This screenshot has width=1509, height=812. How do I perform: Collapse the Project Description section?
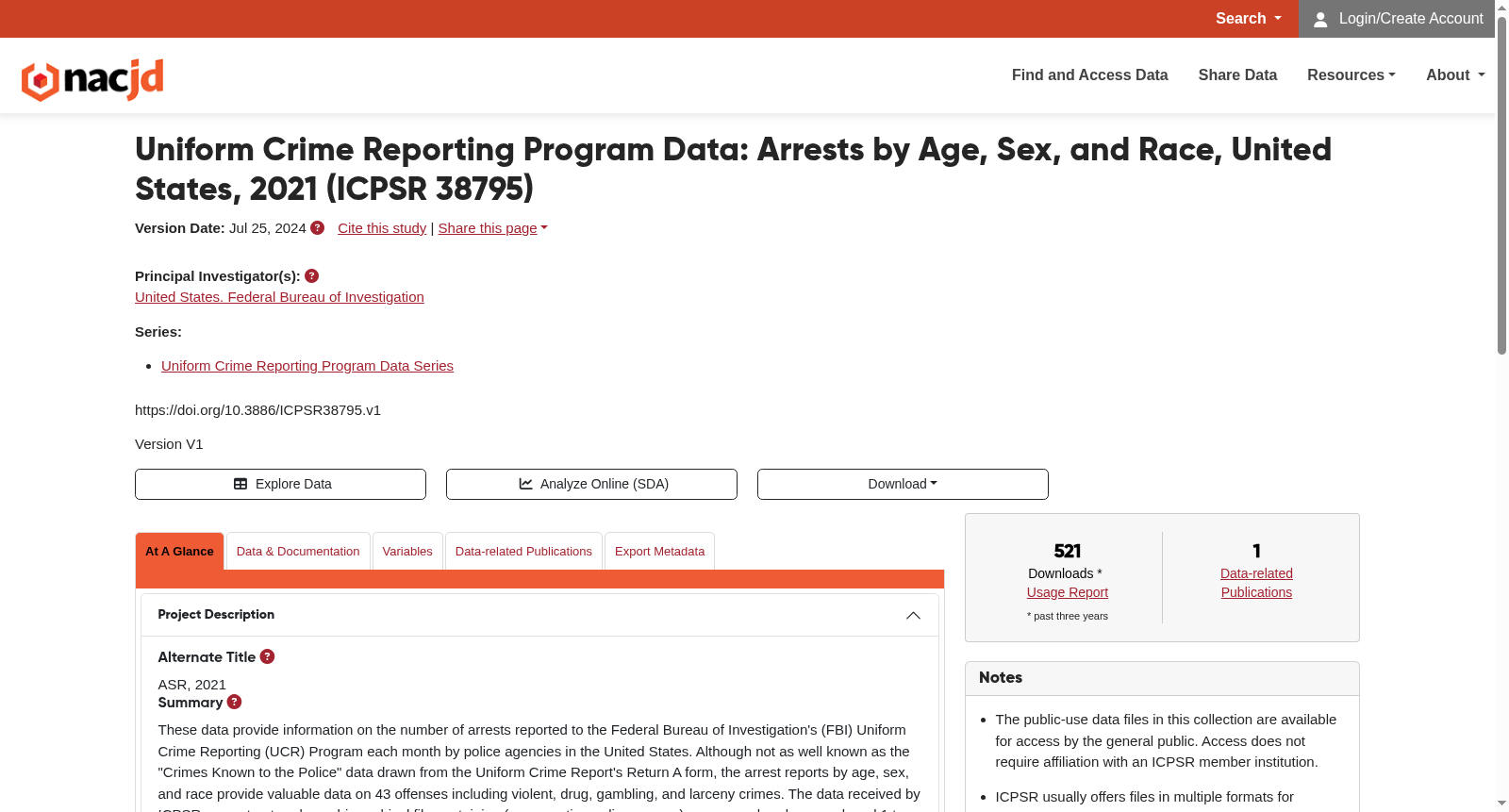tap(913, 616)
